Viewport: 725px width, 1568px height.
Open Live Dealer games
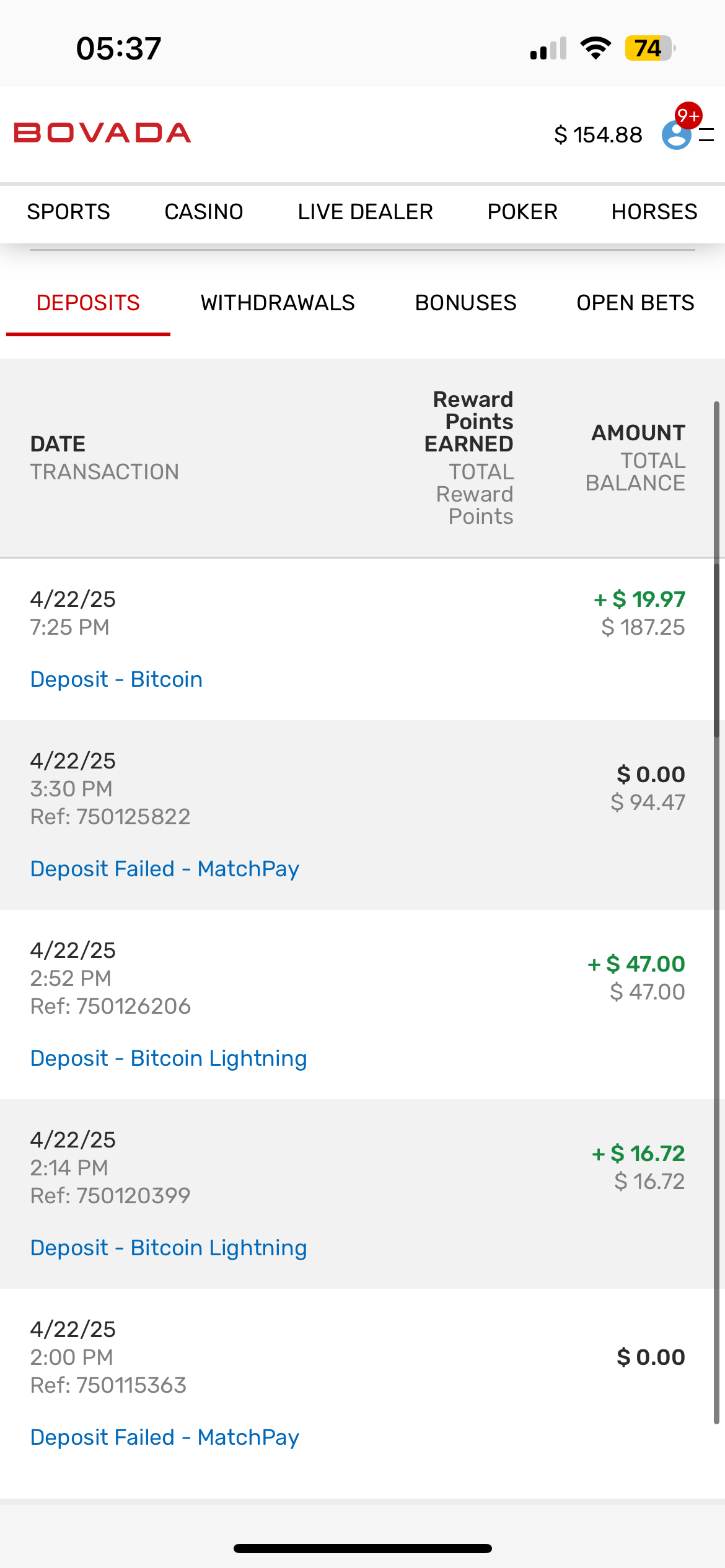click(x=365, y=212)
